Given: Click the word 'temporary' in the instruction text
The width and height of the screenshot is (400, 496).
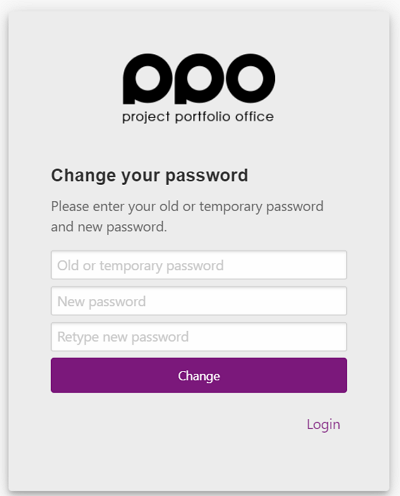Looking at the screenshot, I should point(231,207).
